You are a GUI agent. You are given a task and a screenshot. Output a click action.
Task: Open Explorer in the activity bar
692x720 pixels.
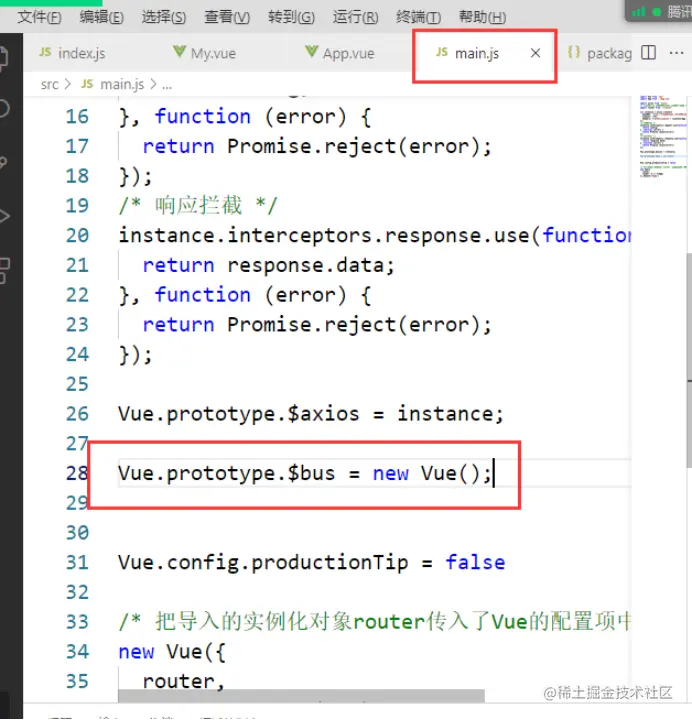[4, 59]
